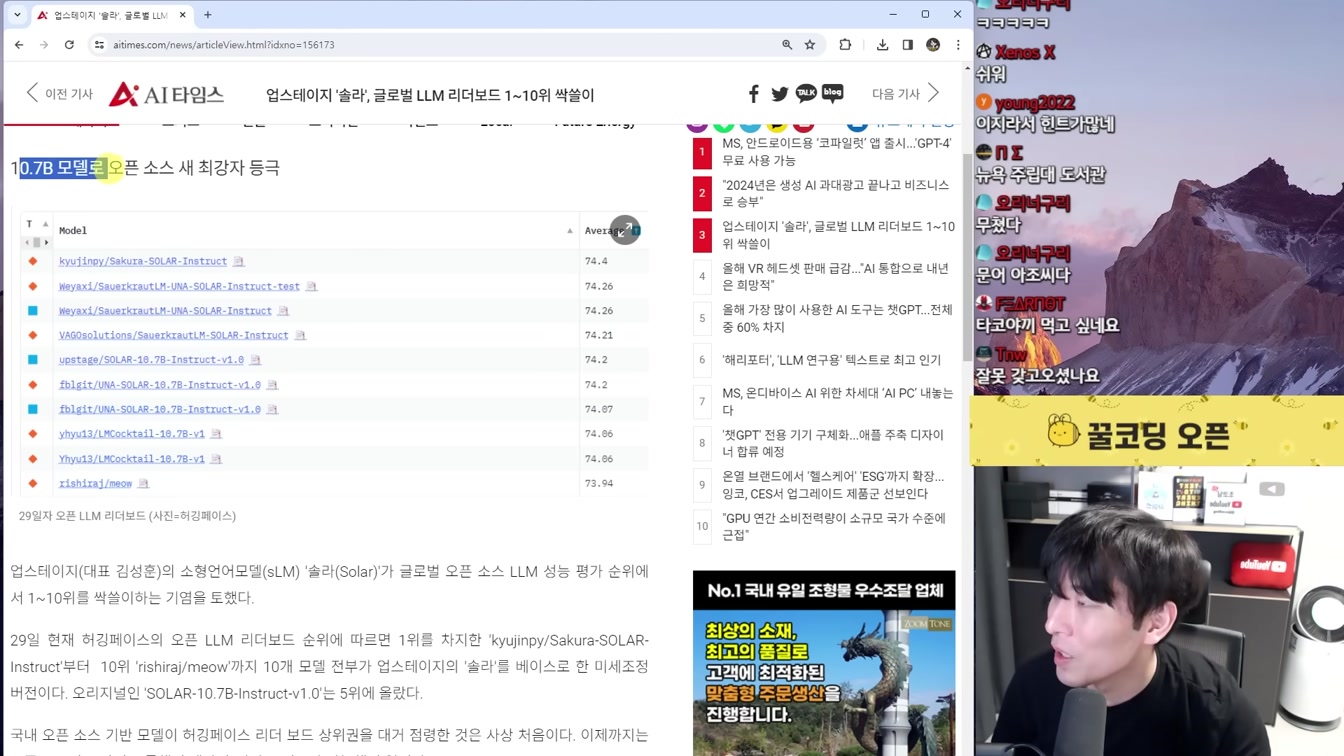Click kyujinpy/Sakura-SOLAR-Instruct in the table
The image size is (1344, 756).
[143, 261]
